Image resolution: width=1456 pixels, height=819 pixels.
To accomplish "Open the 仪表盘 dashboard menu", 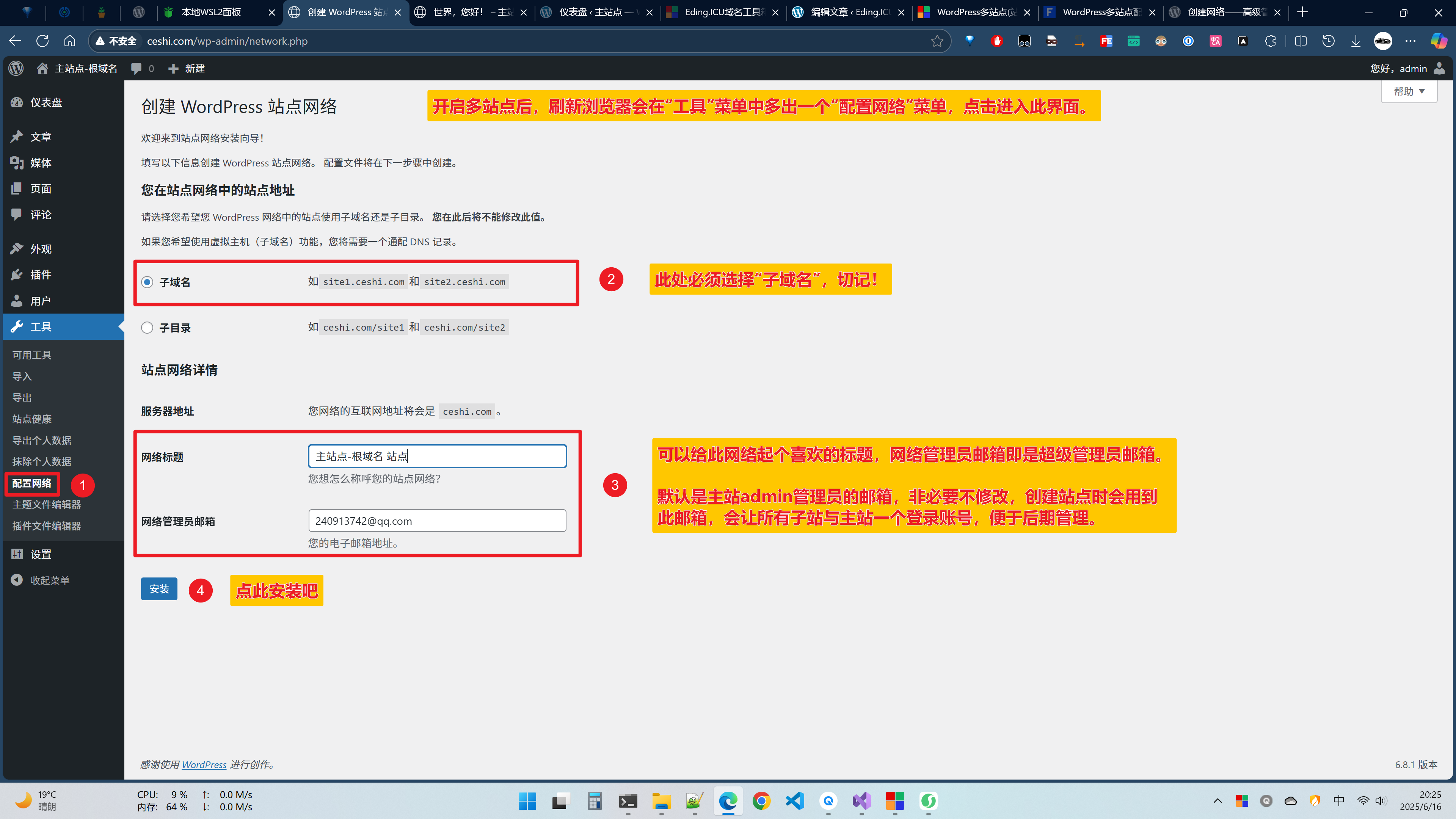I will pyautogui.click(x=63, y=102).
